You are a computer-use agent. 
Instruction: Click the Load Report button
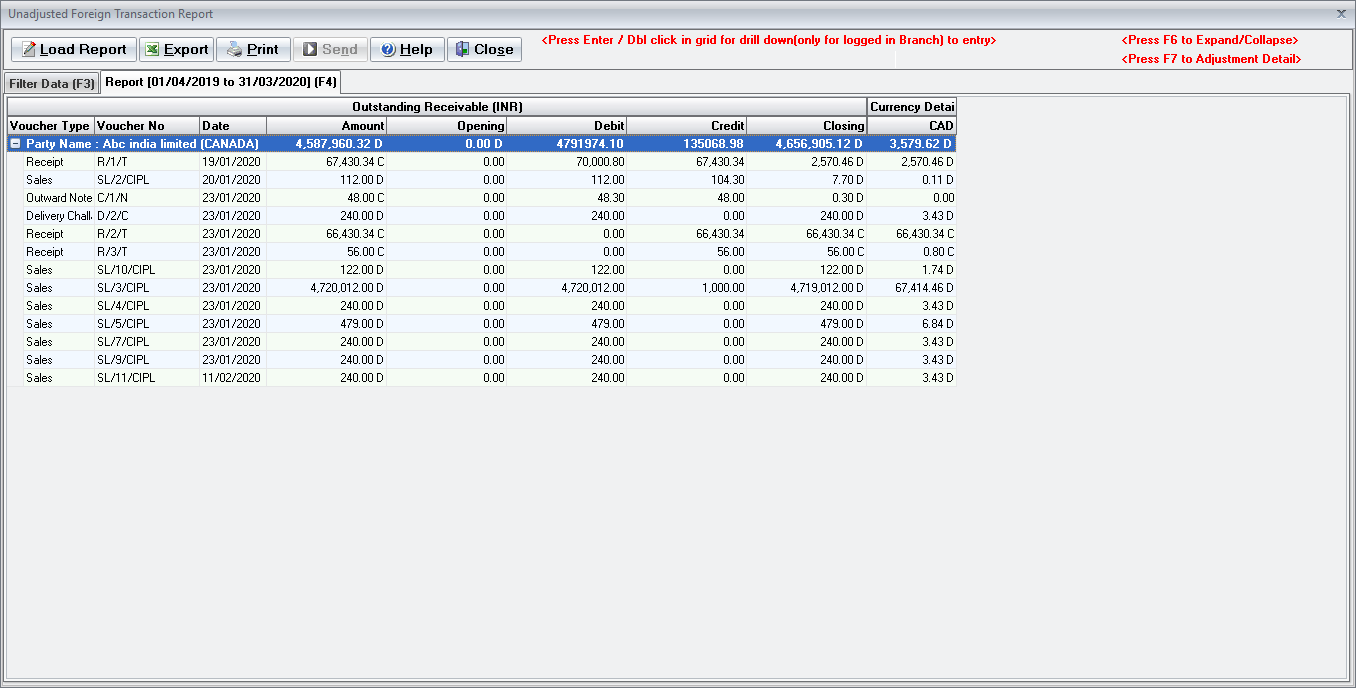point(73,49)
